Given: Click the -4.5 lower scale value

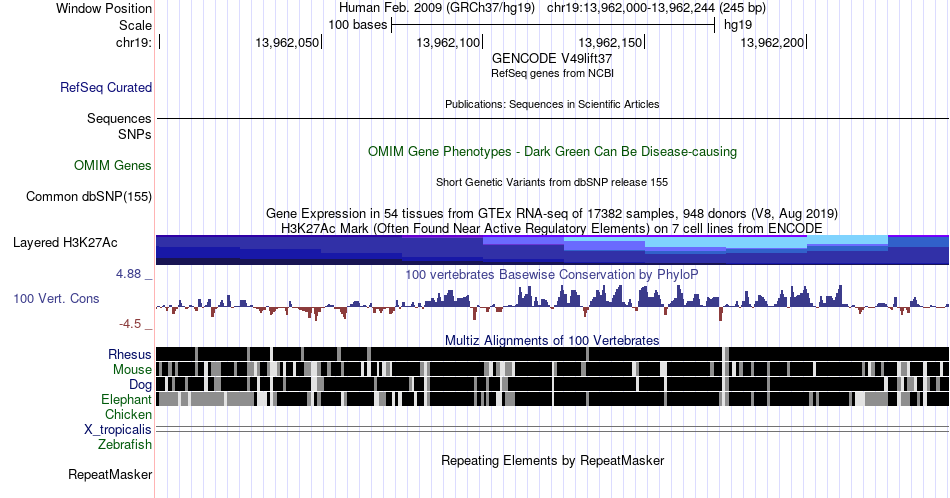Looking at the screenshot, I should [x=130, y=324].
